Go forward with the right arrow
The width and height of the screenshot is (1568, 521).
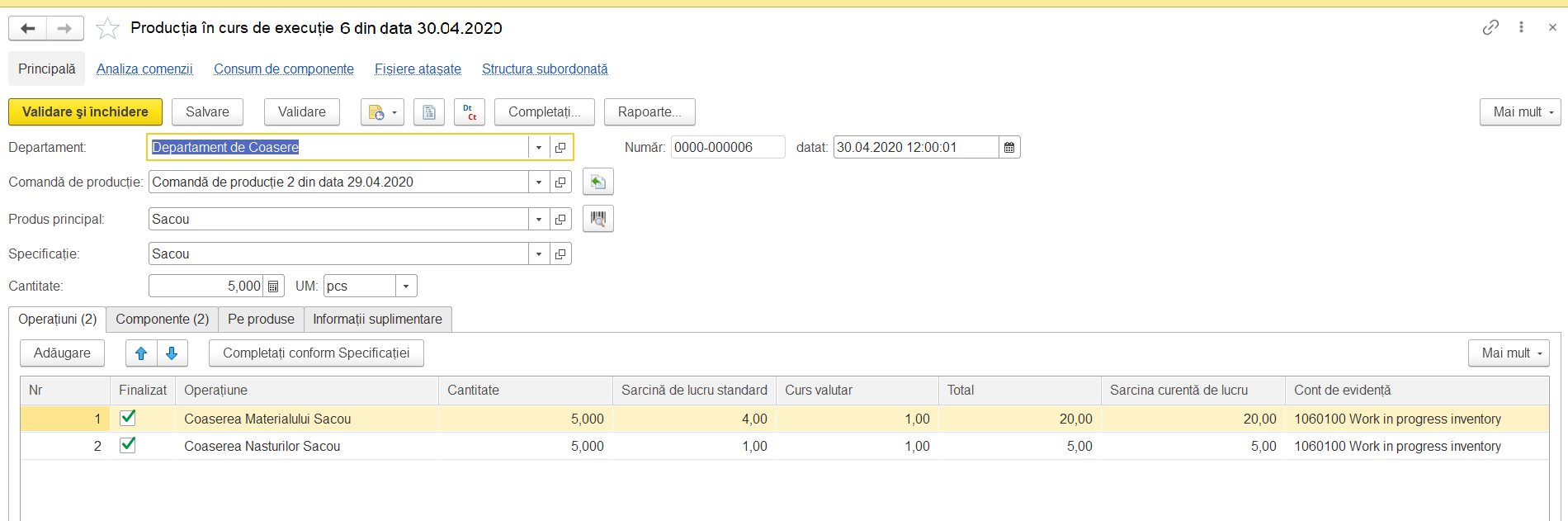click(x=64, y=28)
